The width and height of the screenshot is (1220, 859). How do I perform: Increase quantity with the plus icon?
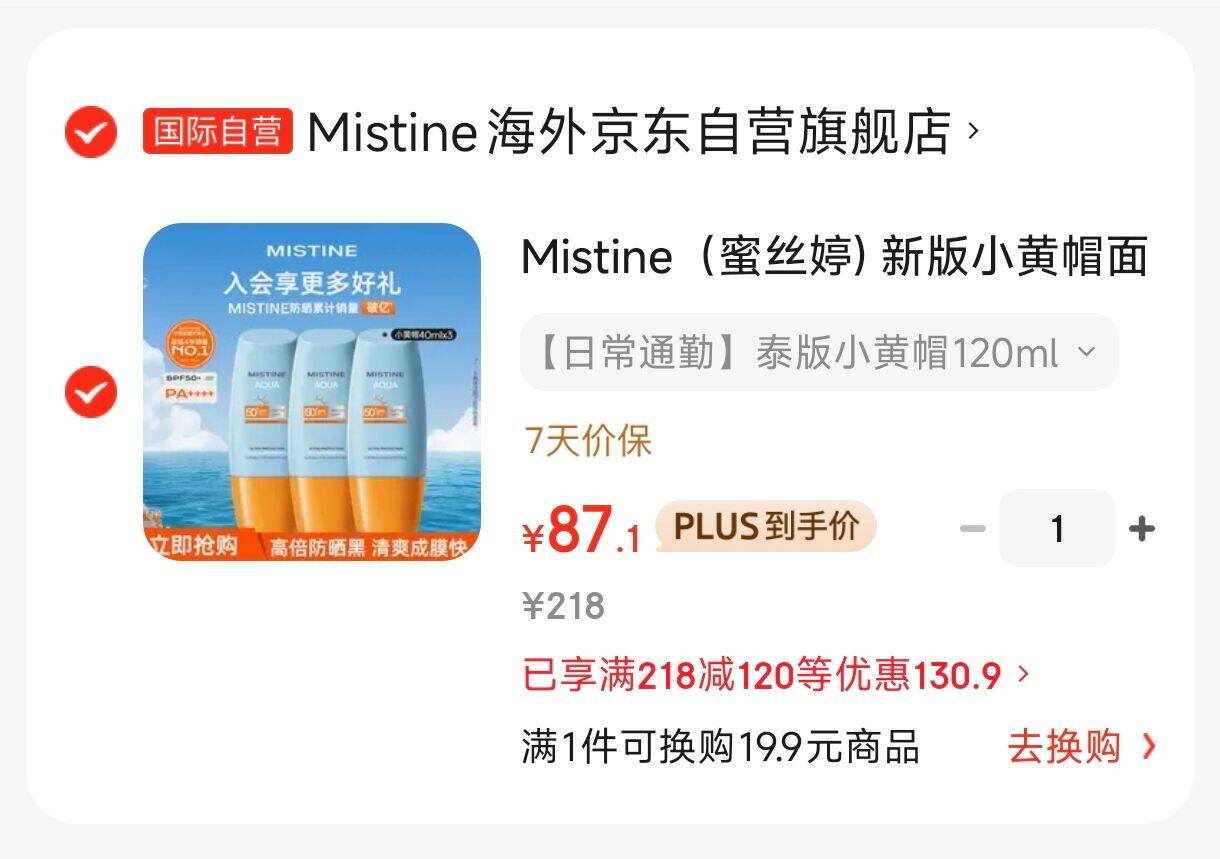[1141, 529]
